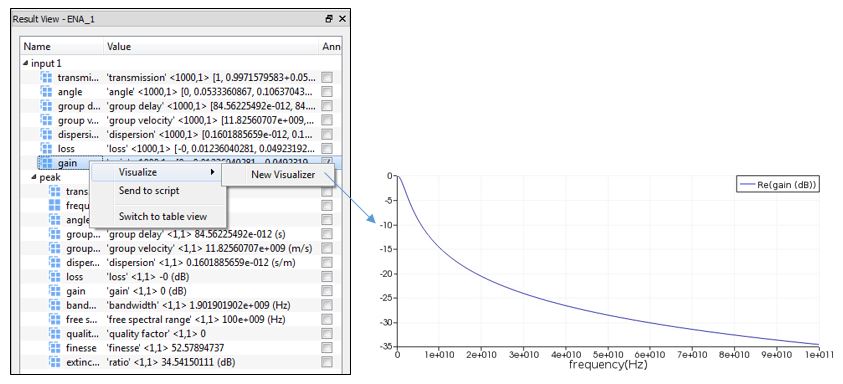Undock the Result View panel
This screenshot has width=843, height=384.
[329, 19]
